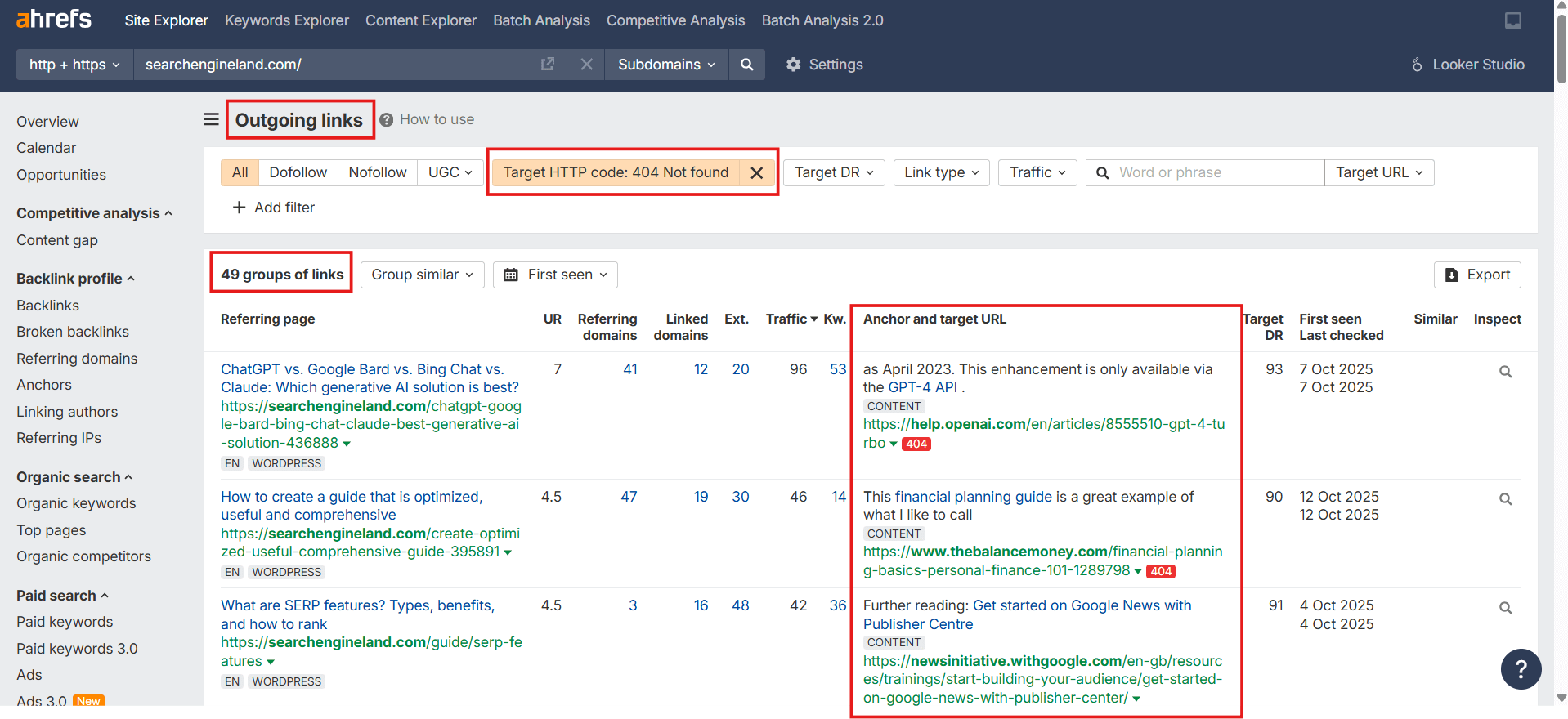Focus the Word or phrase search field
Image resolution: width=1568 pixels, height=719 pixels.
tap(1205, 172)
